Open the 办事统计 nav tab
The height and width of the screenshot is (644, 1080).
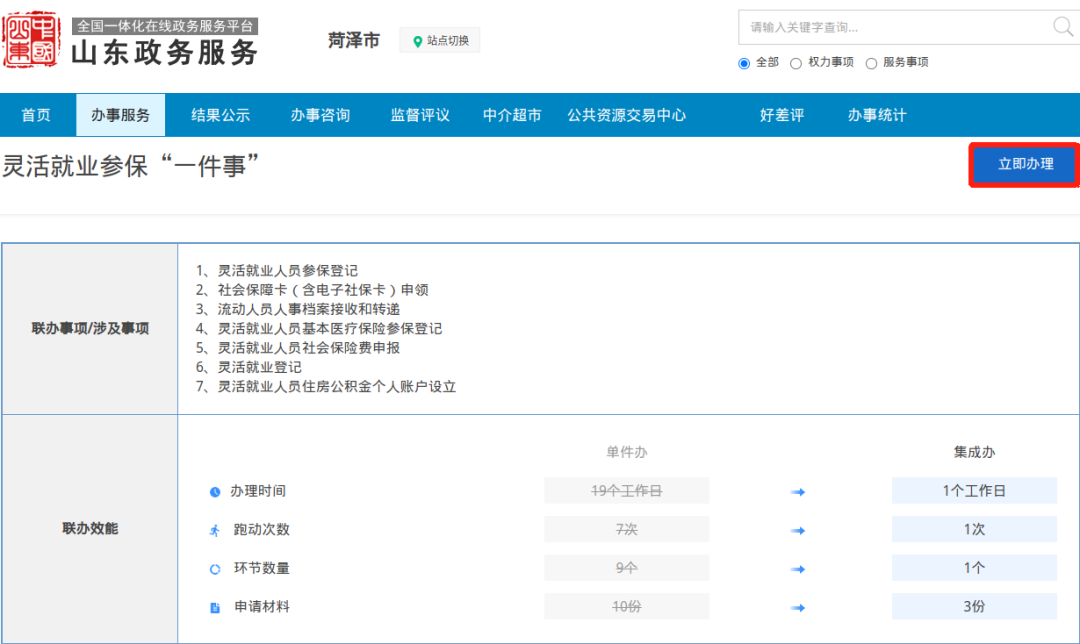pyautogui.click(x=877, y=115)
